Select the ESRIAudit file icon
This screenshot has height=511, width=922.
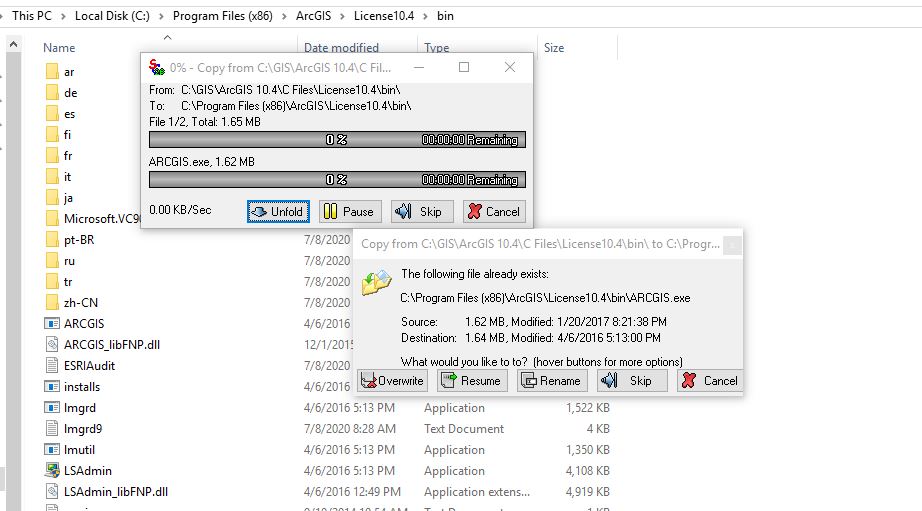click(52, 366)
